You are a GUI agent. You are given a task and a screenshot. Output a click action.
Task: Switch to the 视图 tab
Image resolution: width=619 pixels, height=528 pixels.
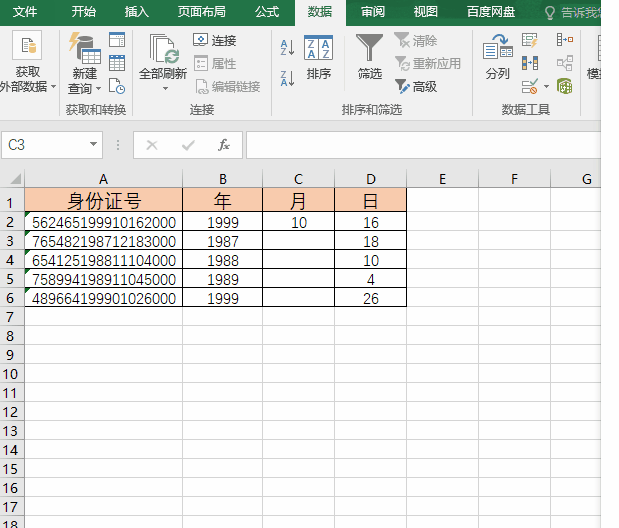[426, 12]
